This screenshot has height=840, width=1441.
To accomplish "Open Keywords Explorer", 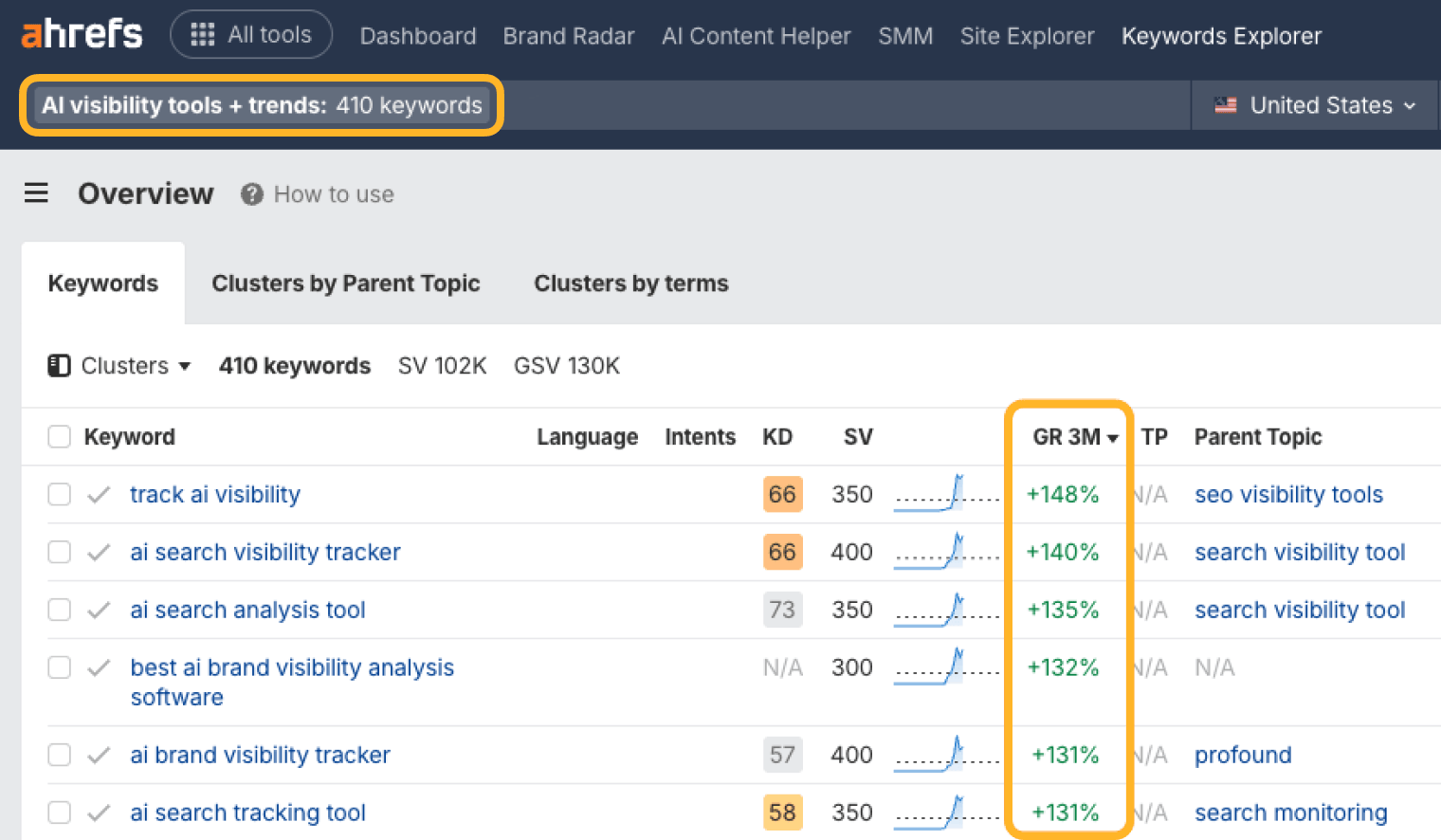I will pos(1221,36).
